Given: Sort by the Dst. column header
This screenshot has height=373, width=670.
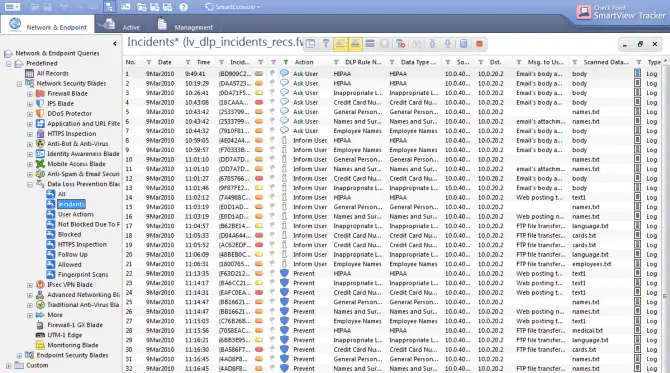Looking at the screenshot, I should coord(495,62).
